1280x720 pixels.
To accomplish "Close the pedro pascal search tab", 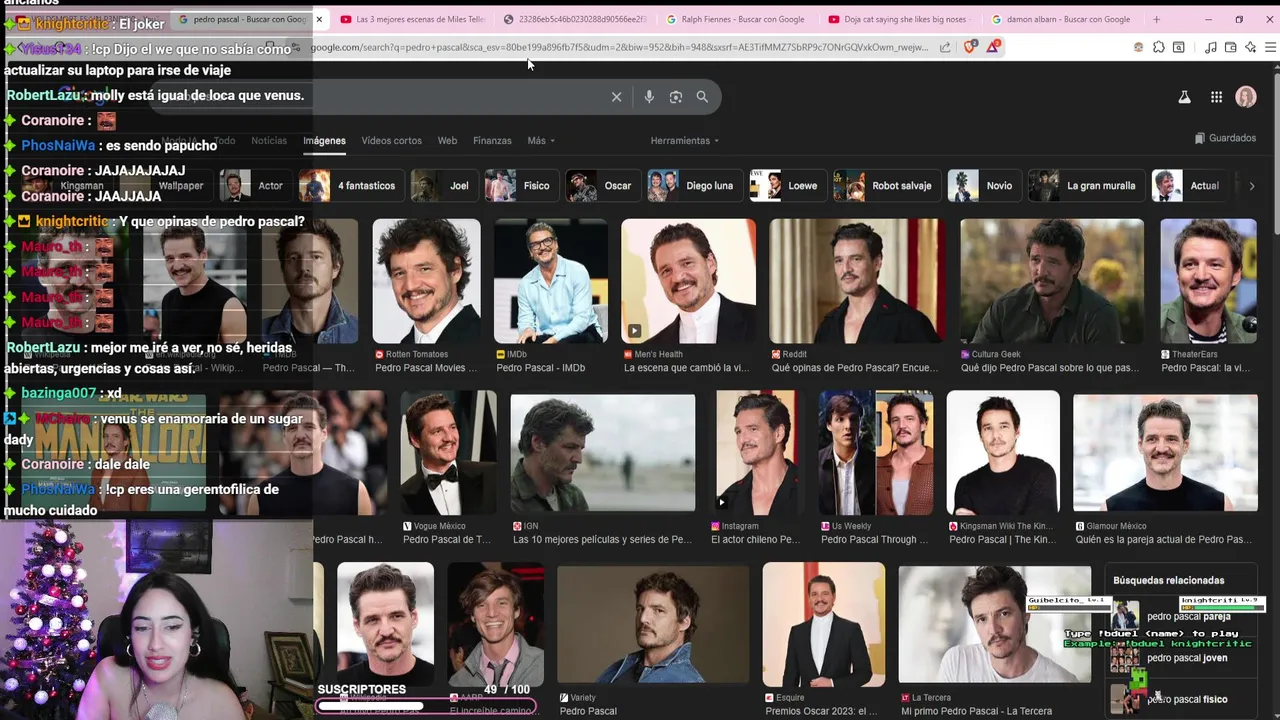I will pyautogui.click(x=319, y=19).
